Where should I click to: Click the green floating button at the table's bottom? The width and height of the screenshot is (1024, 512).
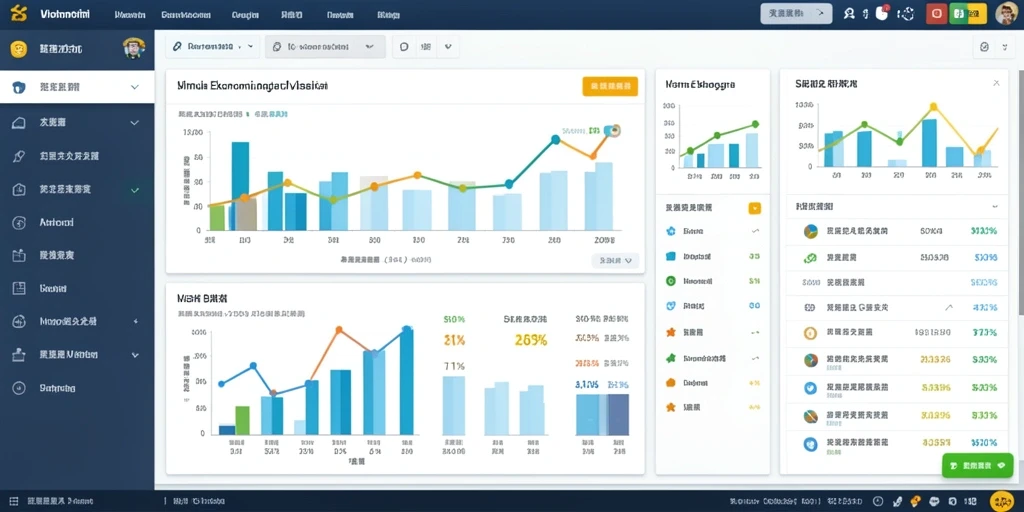tap(978, 466)
